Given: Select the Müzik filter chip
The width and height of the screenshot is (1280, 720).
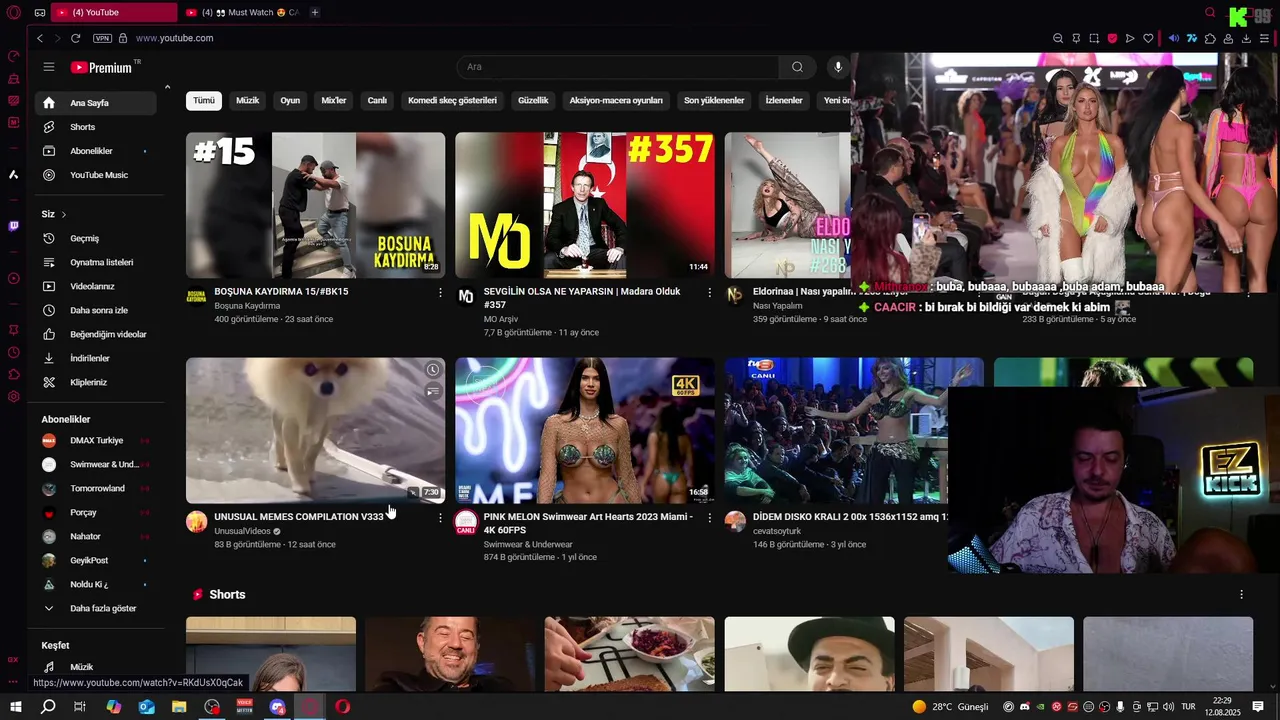Looking at the screenshot, I should tap(247, 101).
